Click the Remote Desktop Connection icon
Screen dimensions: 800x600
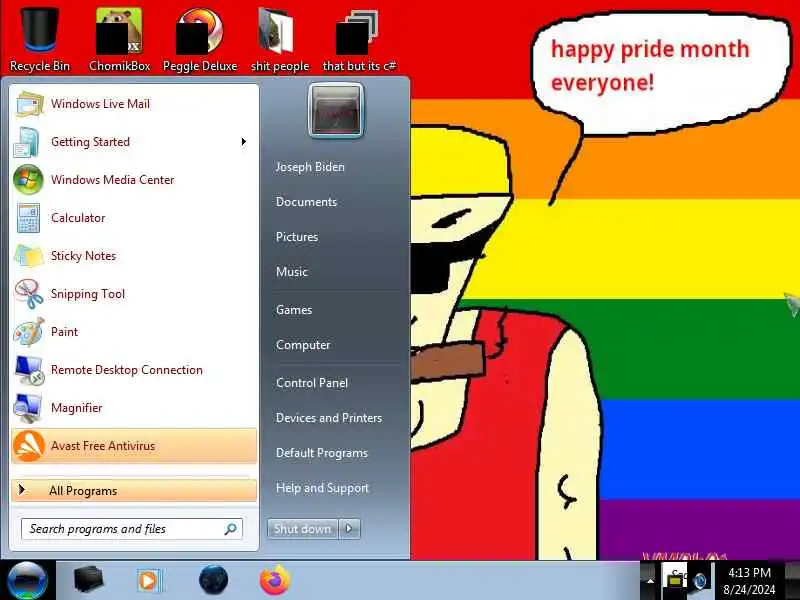tap(29, 370)
